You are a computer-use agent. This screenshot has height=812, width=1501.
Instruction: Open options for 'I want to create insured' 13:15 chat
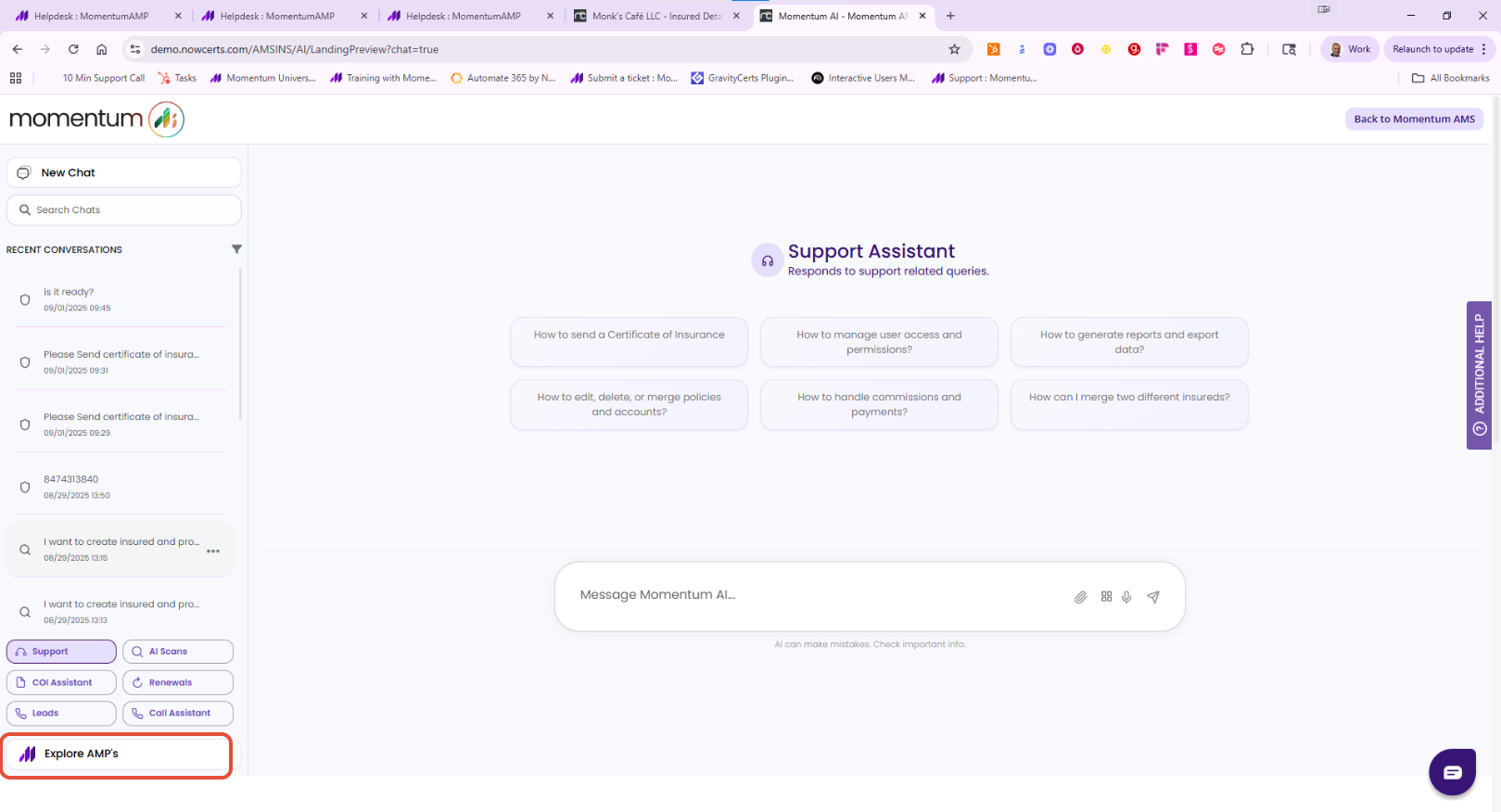point(213,551)
